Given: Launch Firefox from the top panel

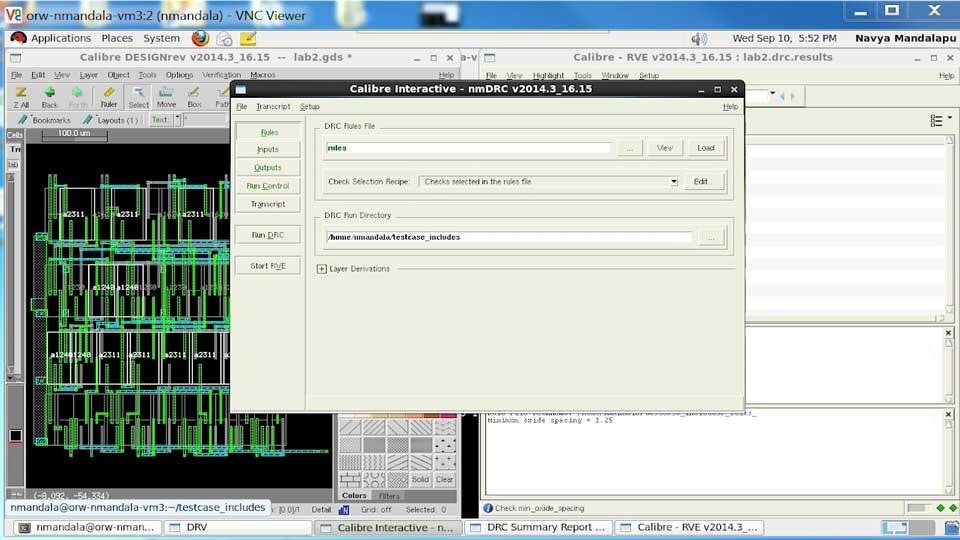Looking at the screenshot, I should point(200,38).
